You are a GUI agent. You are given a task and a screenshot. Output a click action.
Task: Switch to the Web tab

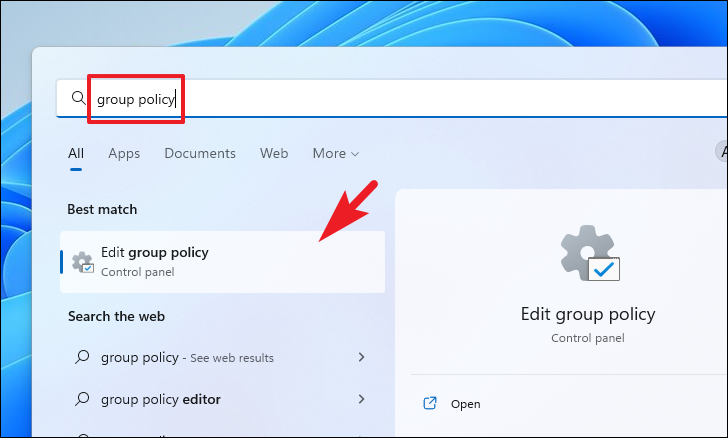click(x=274, y=153)
